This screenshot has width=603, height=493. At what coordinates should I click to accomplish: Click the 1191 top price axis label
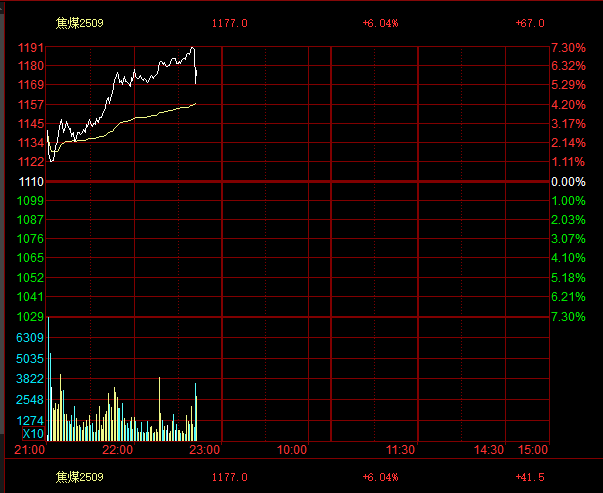tap(31, 48)
